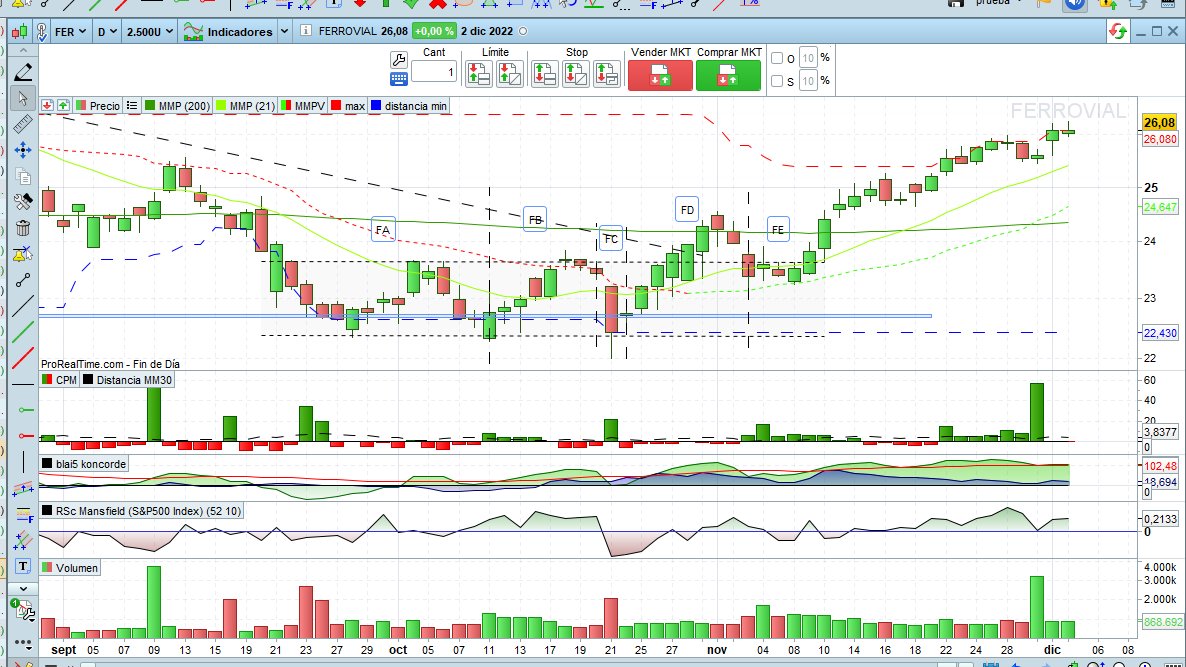Select the red horizontal ray tool
Screen dimensions: 1186x667
[x=25, y=436]
